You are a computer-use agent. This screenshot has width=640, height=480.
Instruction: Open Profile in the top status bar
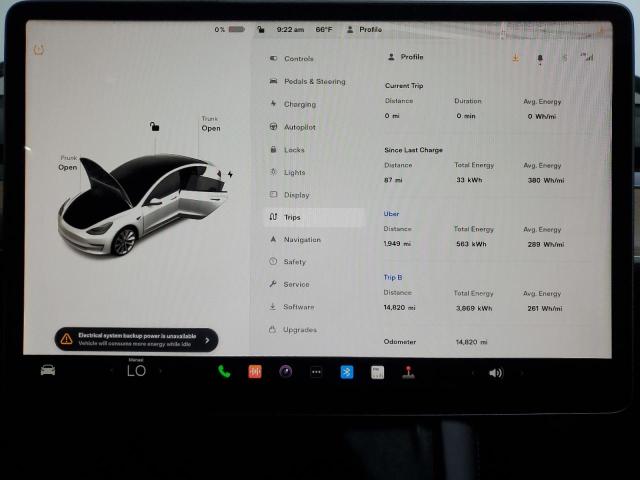(x=364, y=29)
